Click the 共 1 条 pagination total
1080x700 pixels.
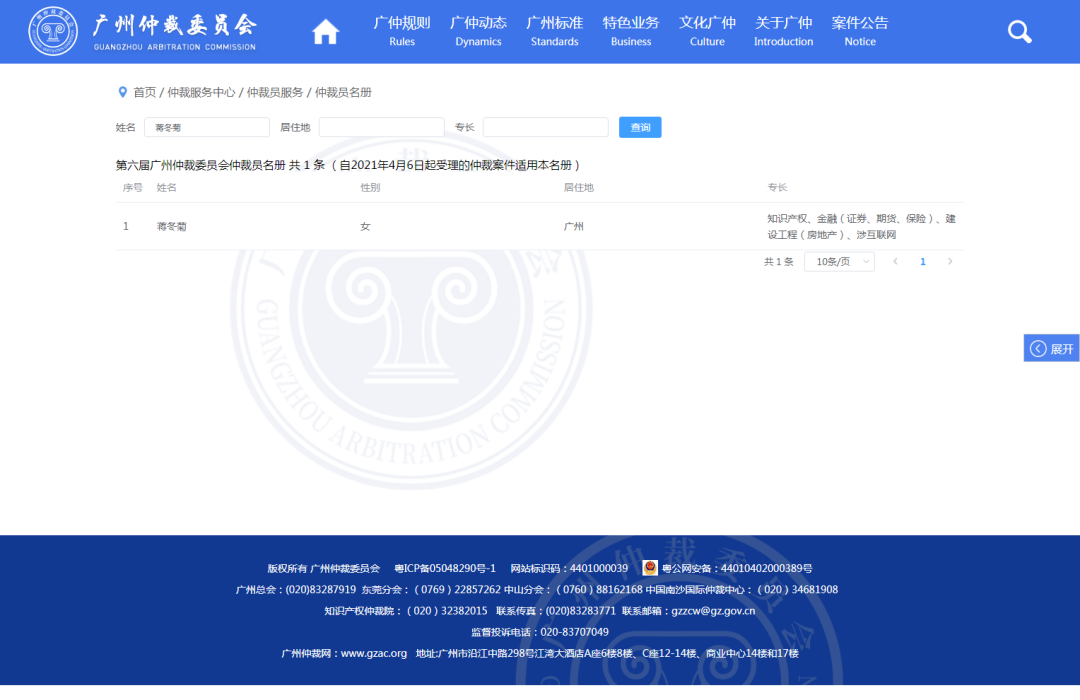click(778, 262)
